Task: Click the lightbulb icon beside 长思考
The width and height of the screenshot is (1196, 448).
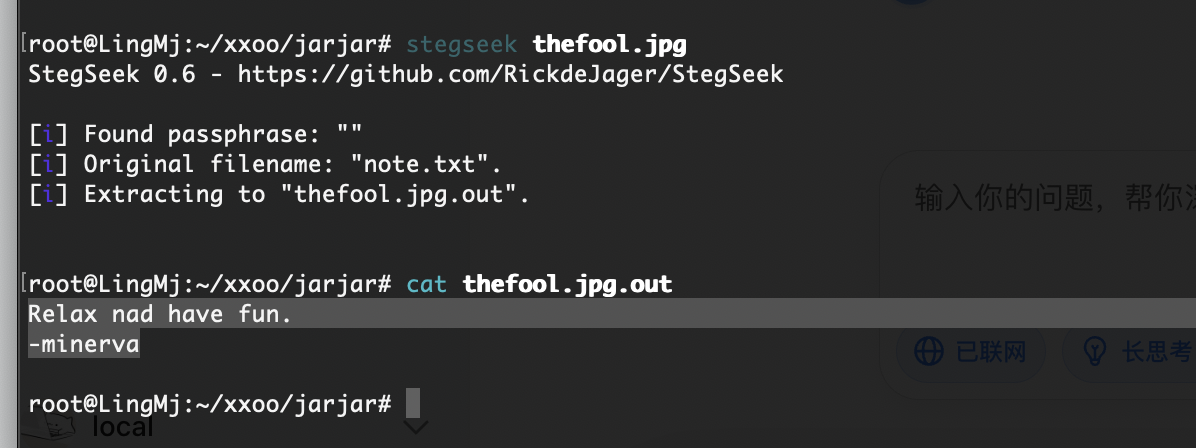Action: (x=1095, y=352)
